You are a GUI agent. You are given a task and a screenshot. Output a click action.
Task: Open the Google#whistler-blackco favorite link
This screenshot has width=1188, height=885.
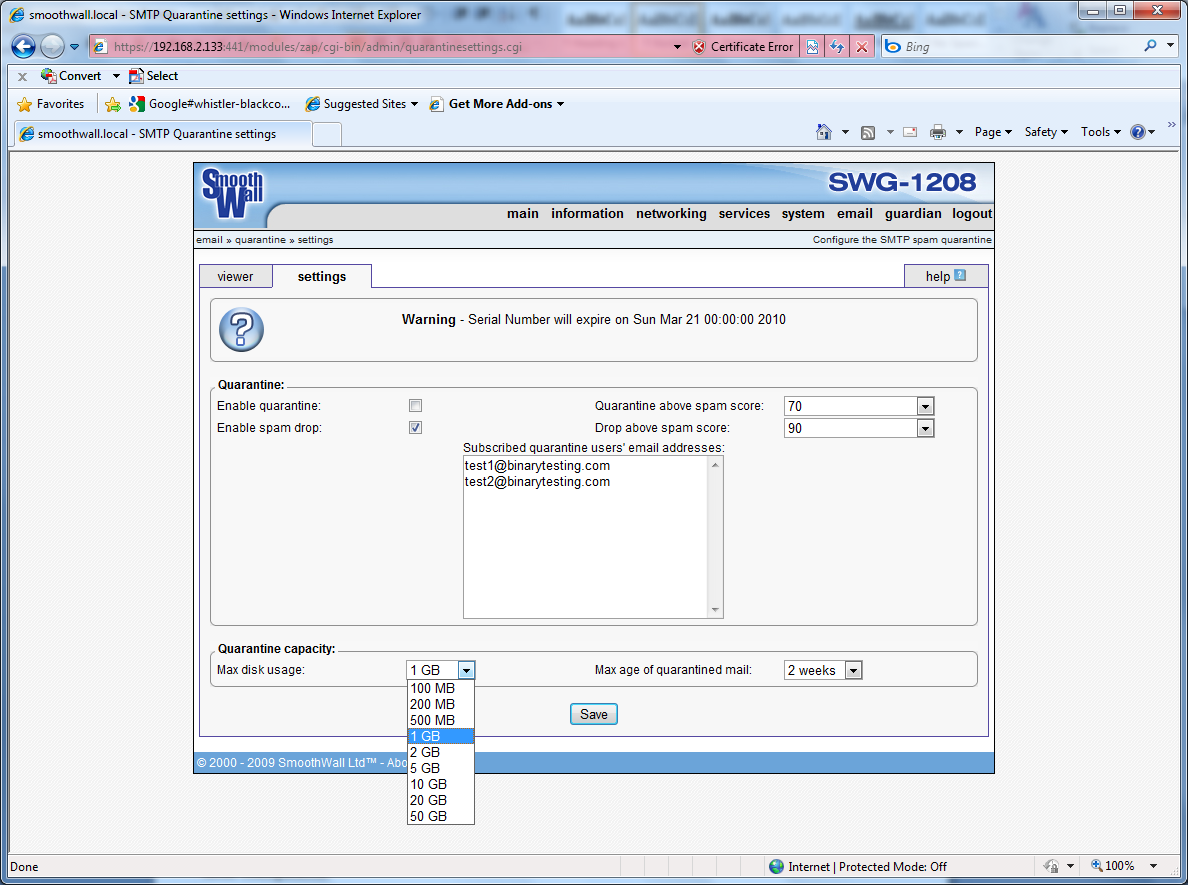click(210, 104)
